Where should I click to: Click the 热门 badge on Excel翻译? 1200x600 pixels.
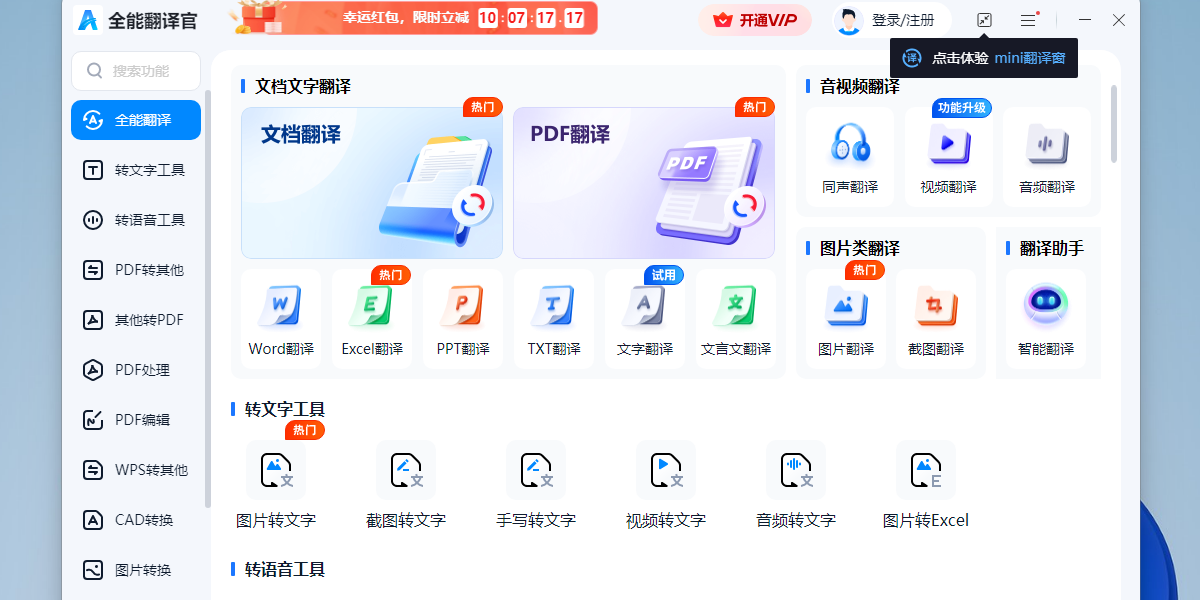[x=391, y=275]
